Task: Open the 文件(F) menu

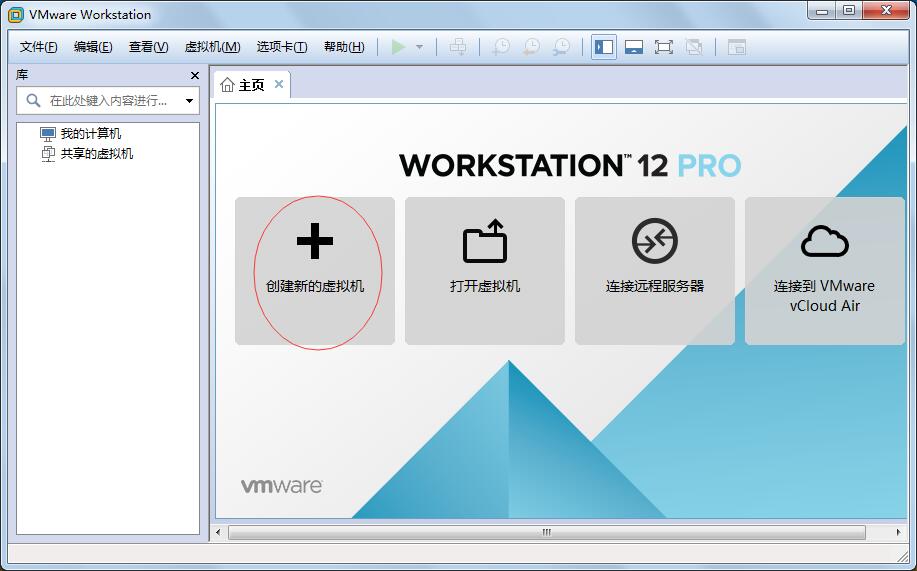Action: (x=39, y=47)
